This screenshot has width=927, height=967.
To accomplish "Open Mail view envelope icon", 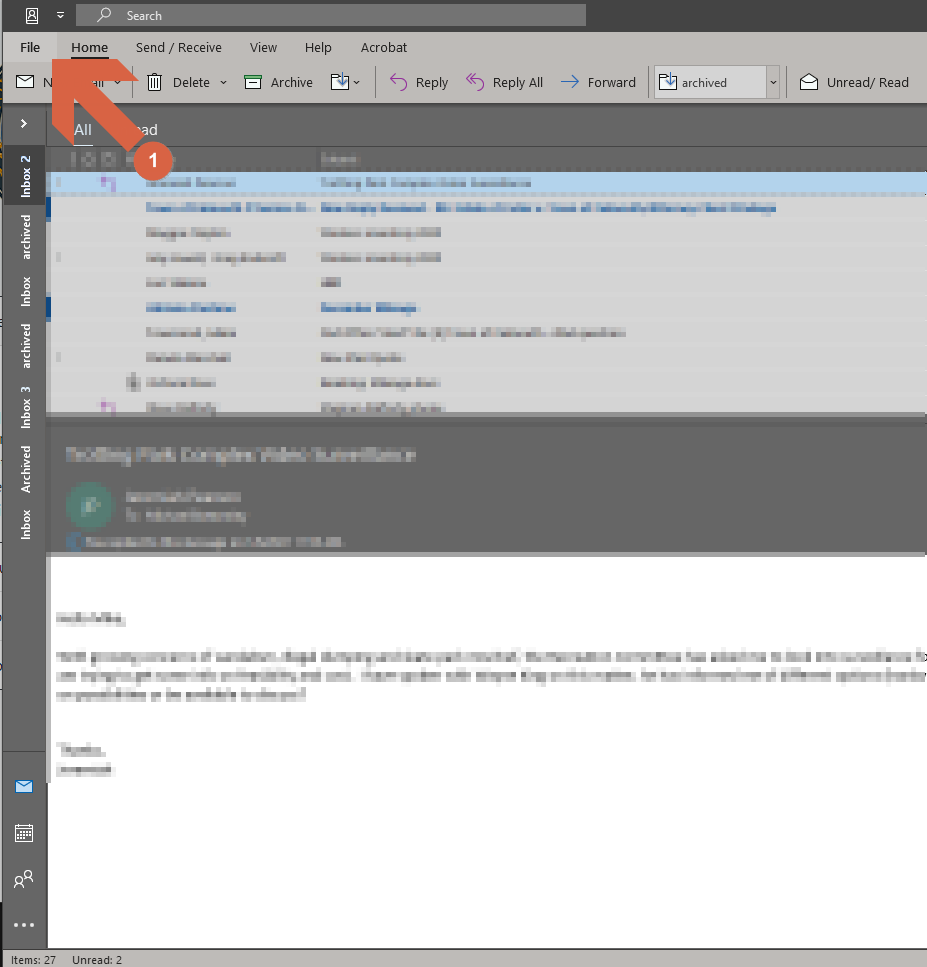I will pos(24,786).
